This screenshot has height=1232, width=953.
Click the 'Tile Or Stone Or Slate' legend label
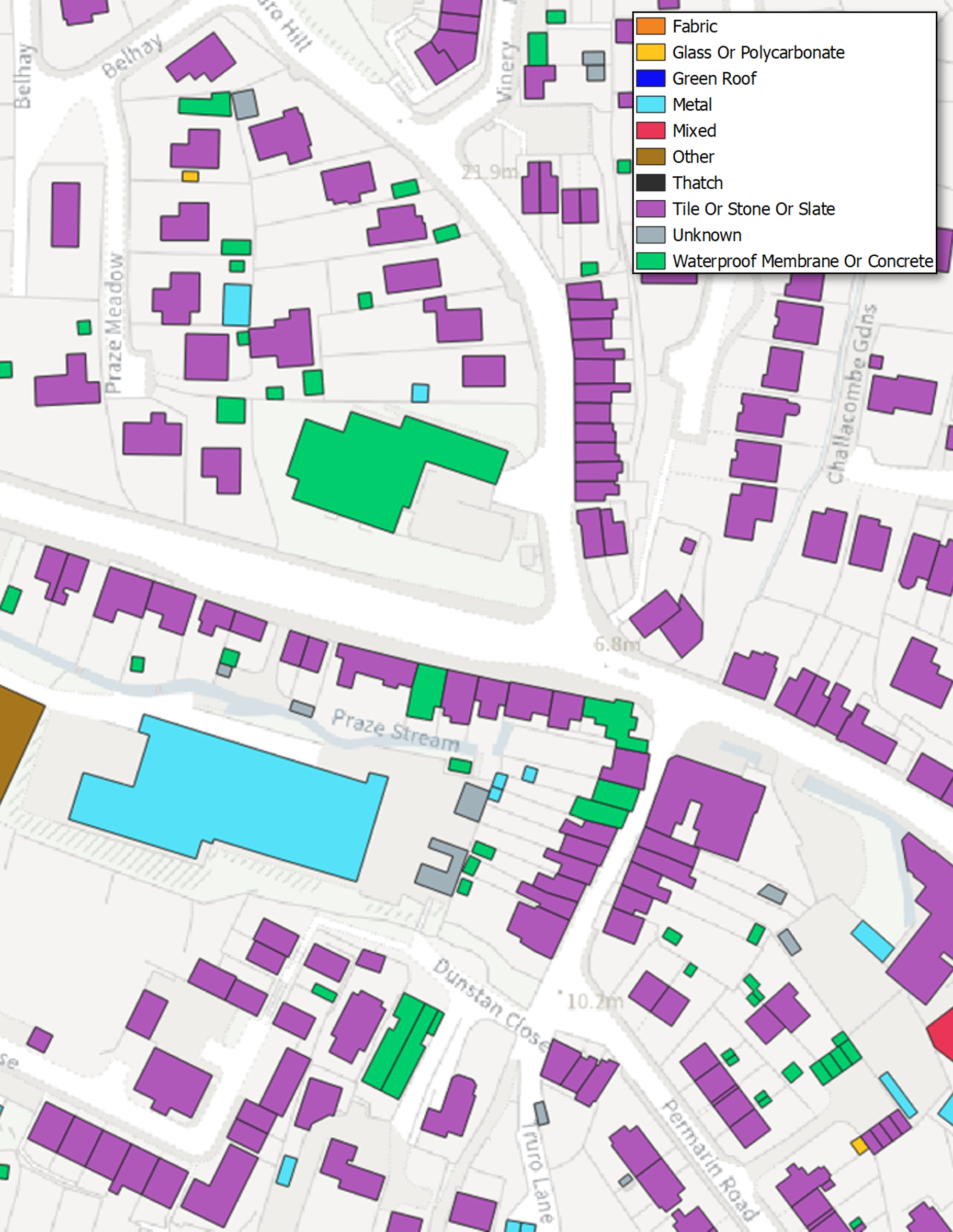point(753,209)
